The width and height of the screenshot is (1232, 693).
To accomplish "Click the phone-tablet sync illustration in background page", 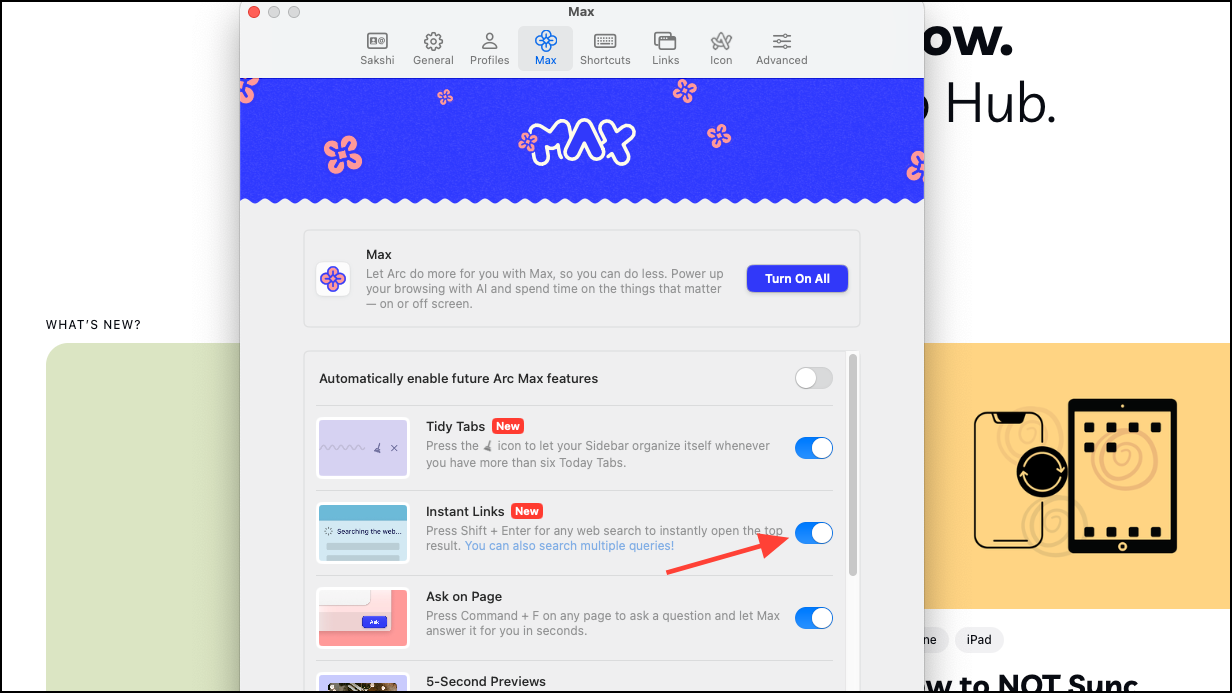I will [1076, 475].
